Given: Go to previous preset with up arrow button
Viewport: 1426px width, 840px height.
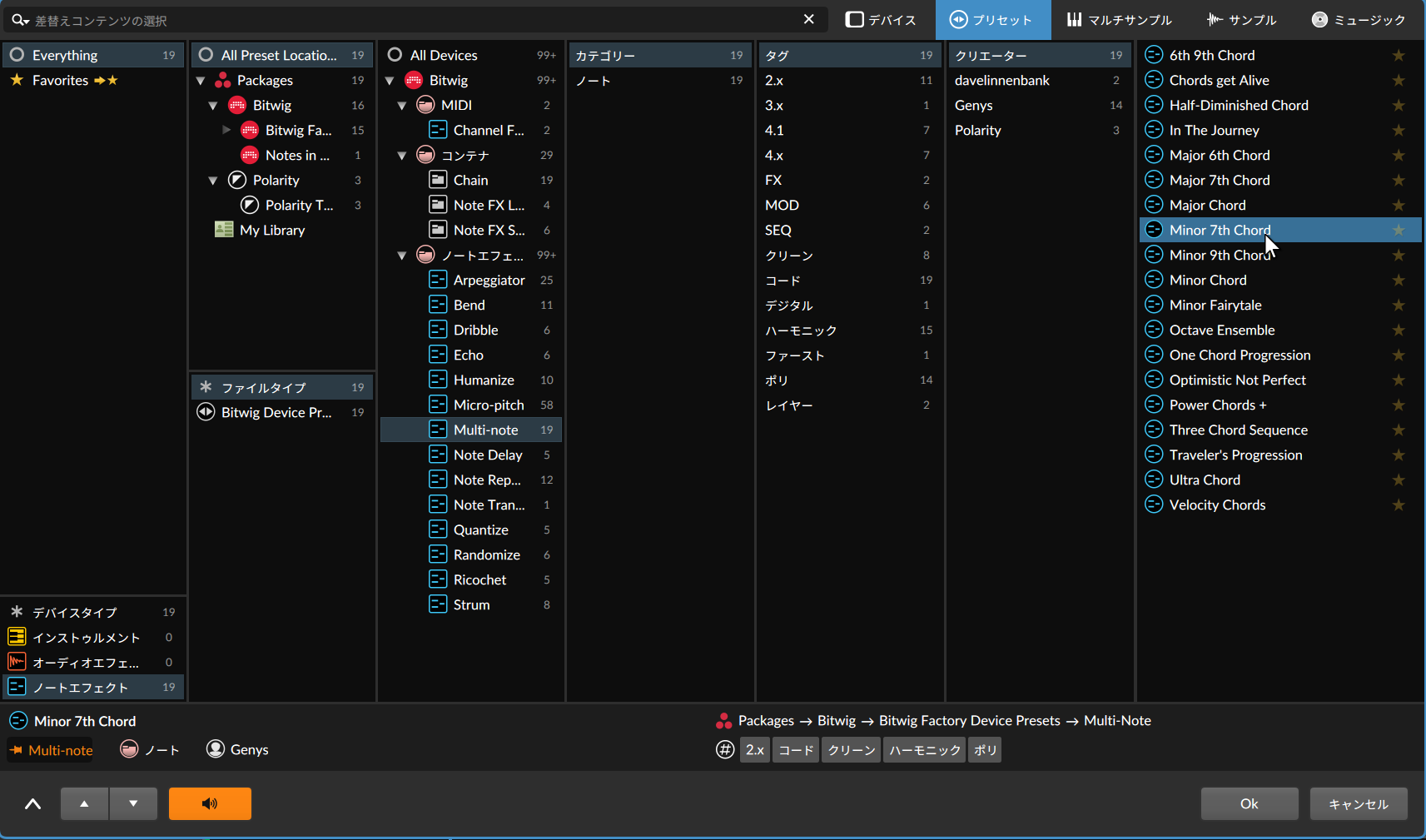Looking at the screenshot, I should click(x=84, y=803).
